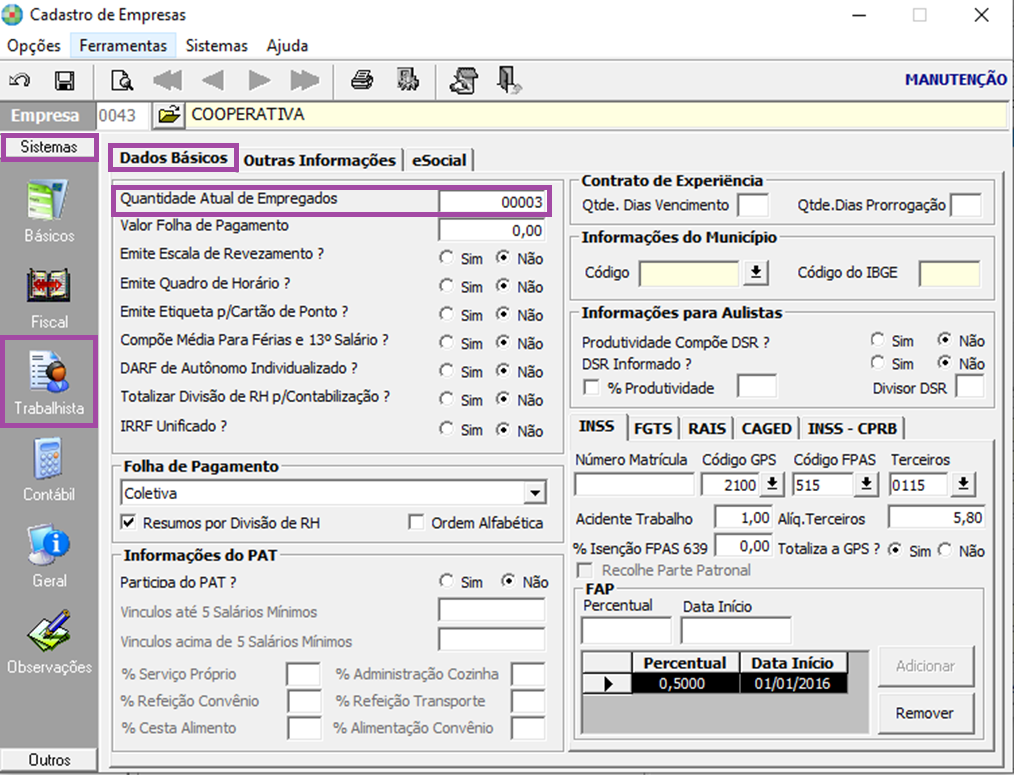Click the printer icon in toolbar
1014x775 pixels.
(x=362, y=80)
